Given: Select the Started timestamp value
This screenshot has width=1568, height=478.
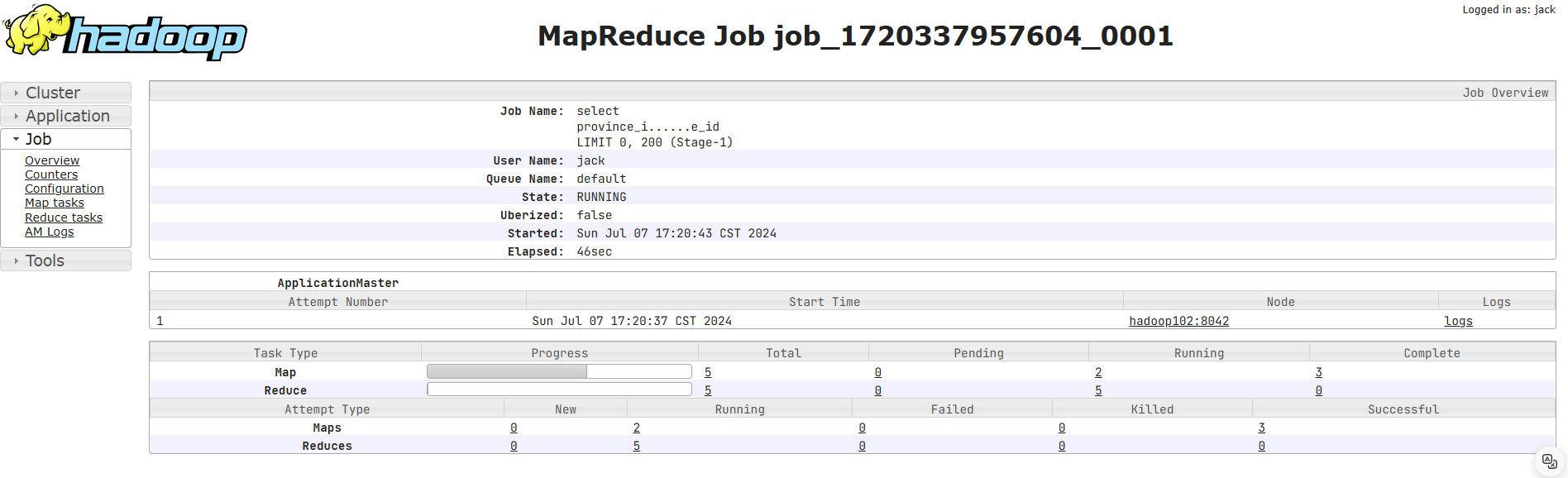Looking at the screenshot, I should [676, 233].
